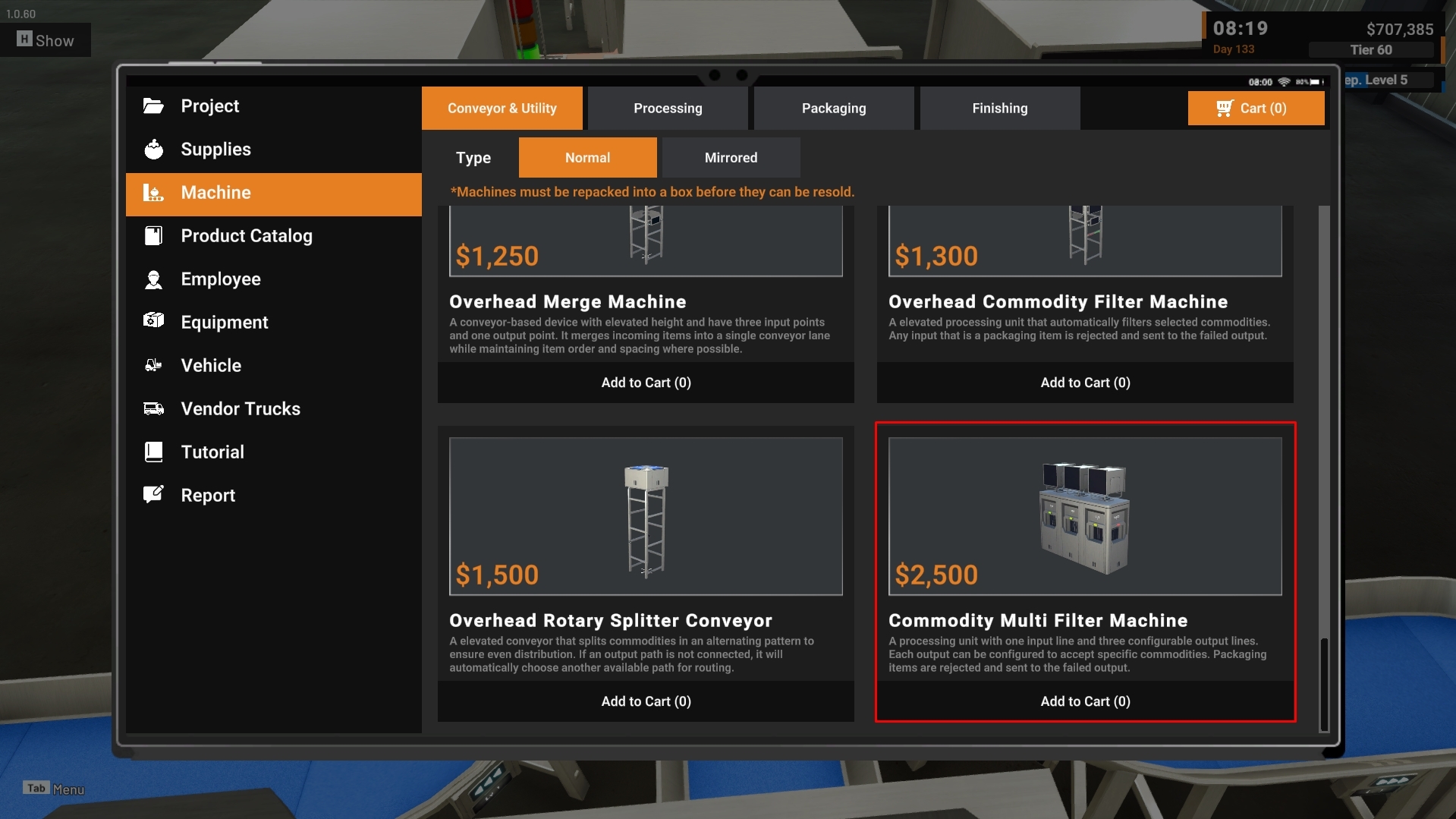Select the Supplies icon in sidebar
Screen dimensions: 1456x819
point(153,150)
